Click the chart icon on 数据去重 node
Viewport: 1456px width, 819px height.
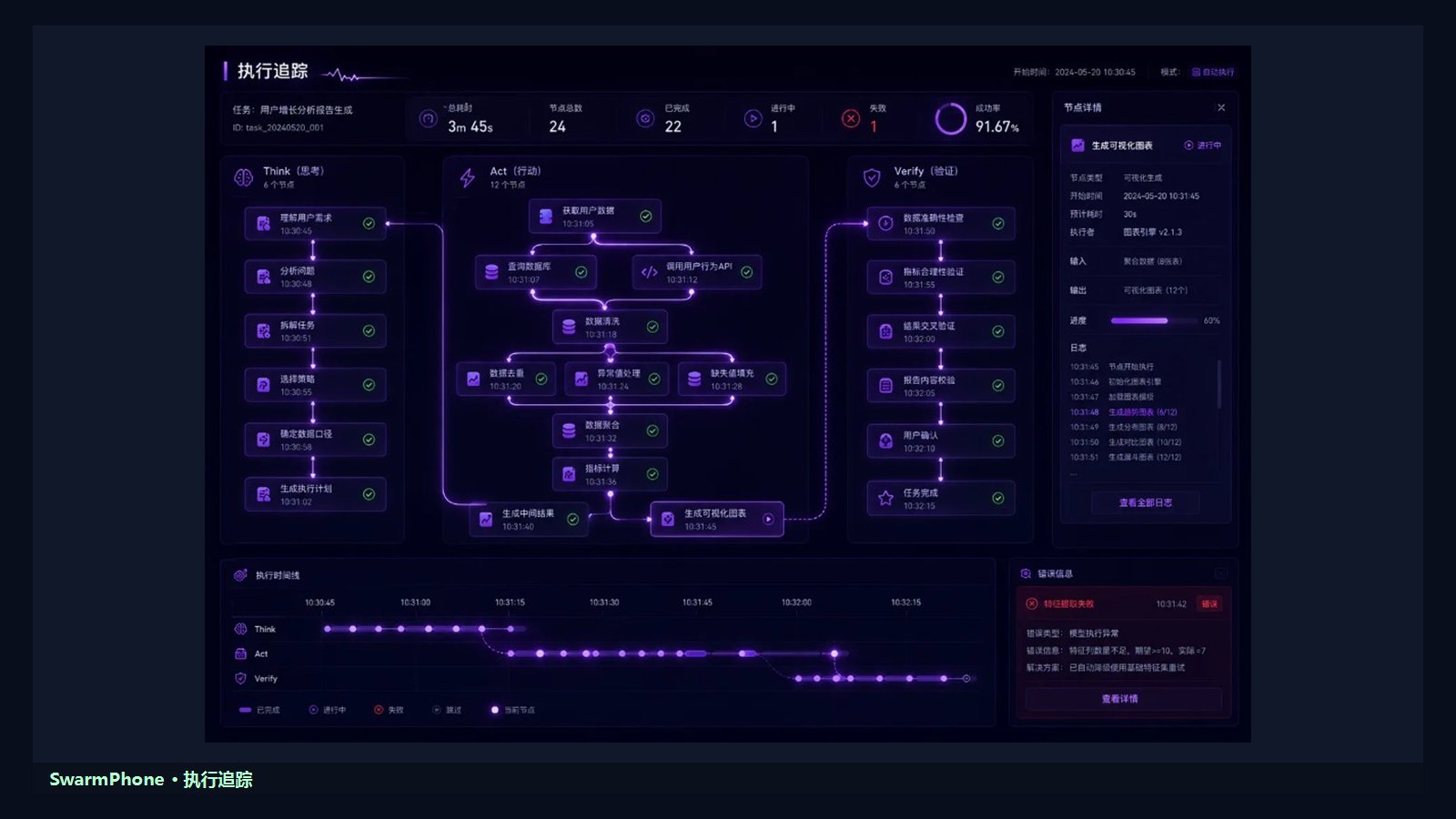[x=473, y=379]
